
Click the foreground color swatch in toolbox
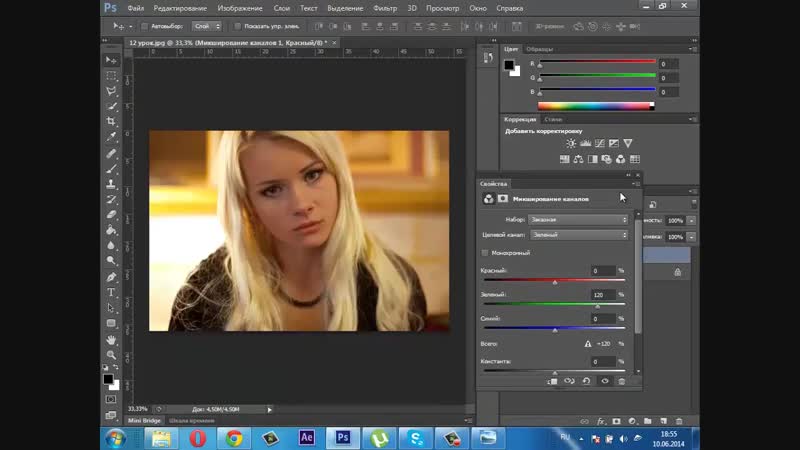pyautogui.click(x=108, y=379)
